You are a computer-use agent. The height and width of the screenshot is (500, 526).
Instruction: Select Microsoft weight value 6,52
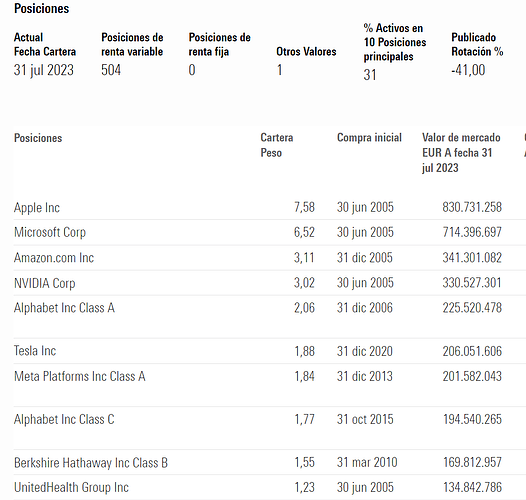pyautogui.click(x=305, y=232)
